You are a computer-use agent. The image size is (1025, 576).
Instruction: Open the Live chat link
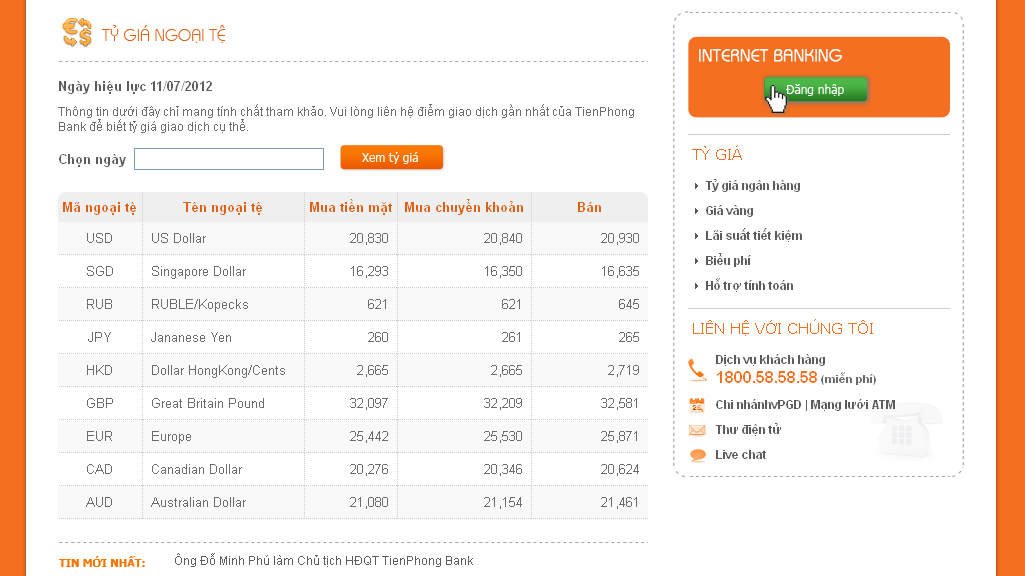[741, 455]
